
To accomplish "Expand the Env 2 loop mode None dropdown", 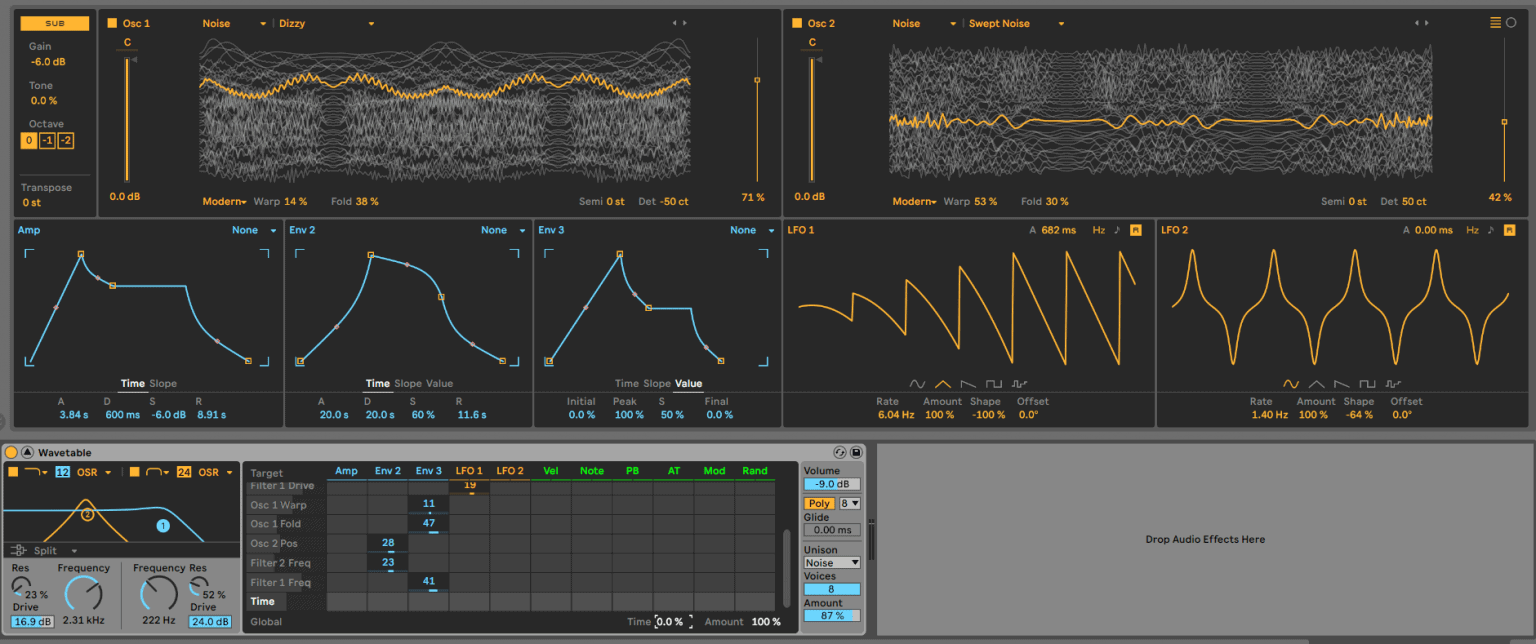I will (503, 229).
